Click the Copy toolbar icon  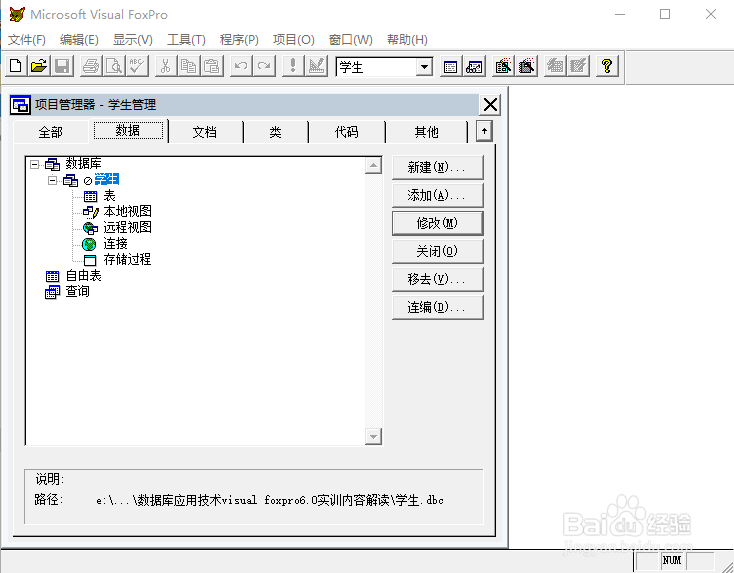point(189,66)
